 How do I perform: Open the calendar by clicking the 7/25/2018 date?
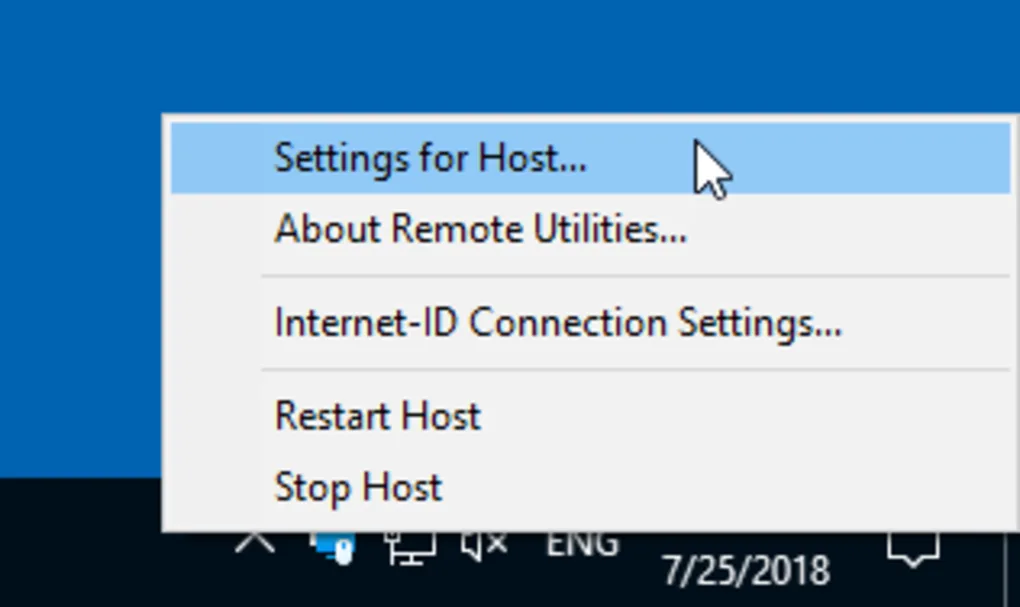pos(745,570)
